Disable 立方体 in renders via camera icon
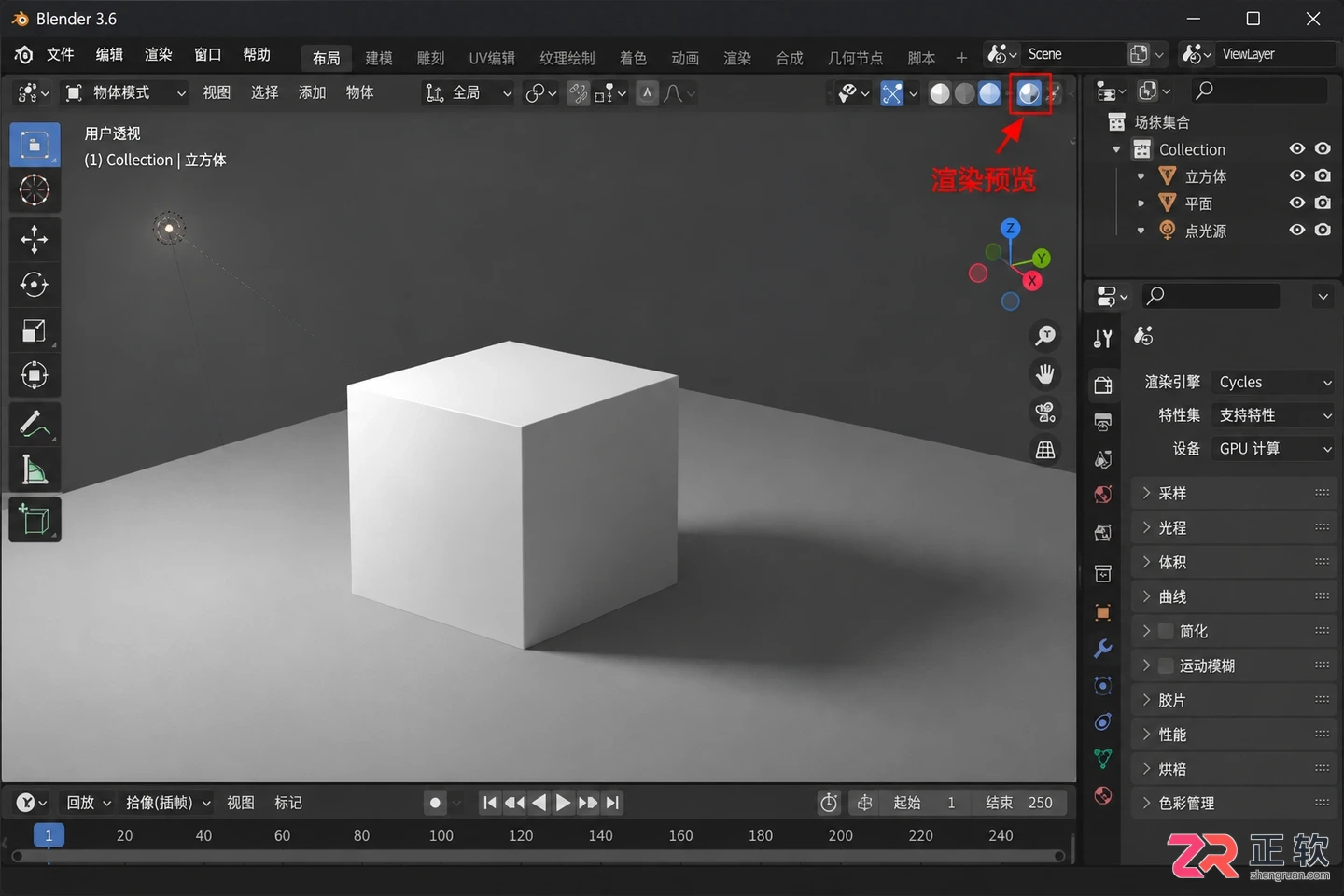This screenshot has height=896, width=1344. coord(1323,175)
